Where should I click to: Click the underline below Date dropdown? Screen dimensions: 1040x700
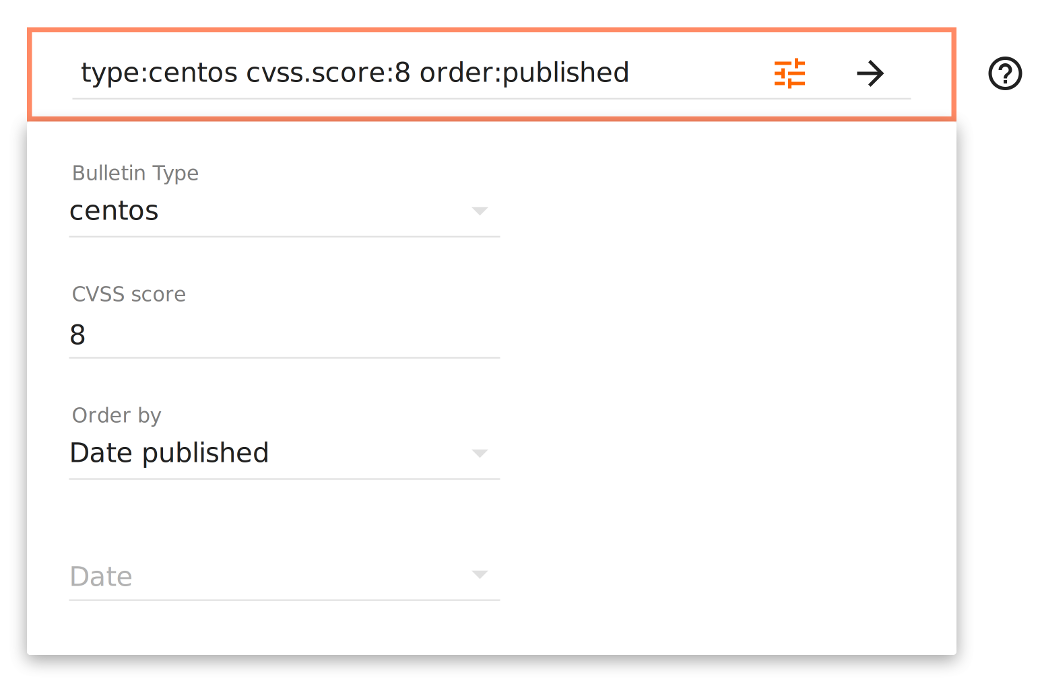(284, 600)
